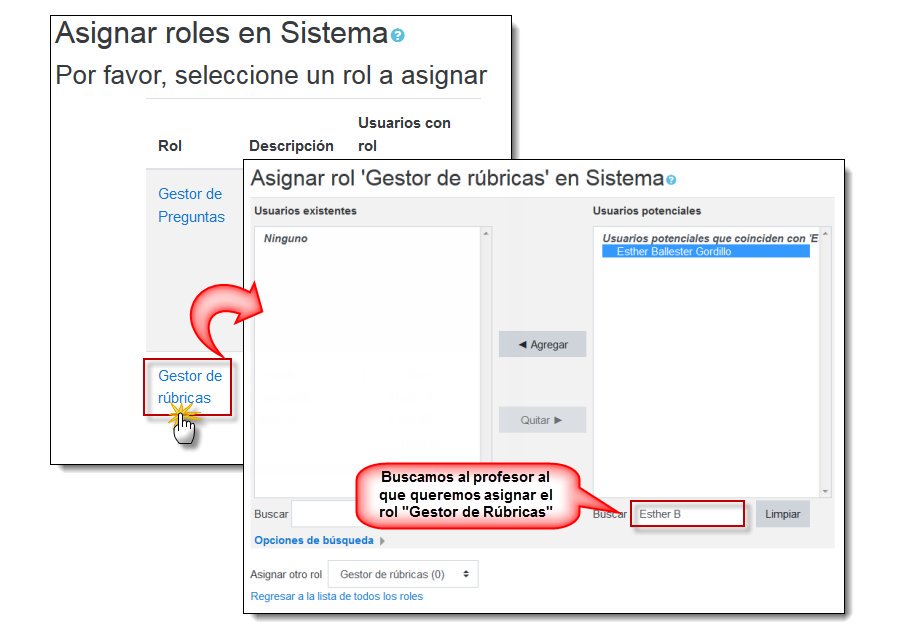Open the 'Asignar otro rol' combo box
This screenshot has height=640, width=904.
(402, 573)
